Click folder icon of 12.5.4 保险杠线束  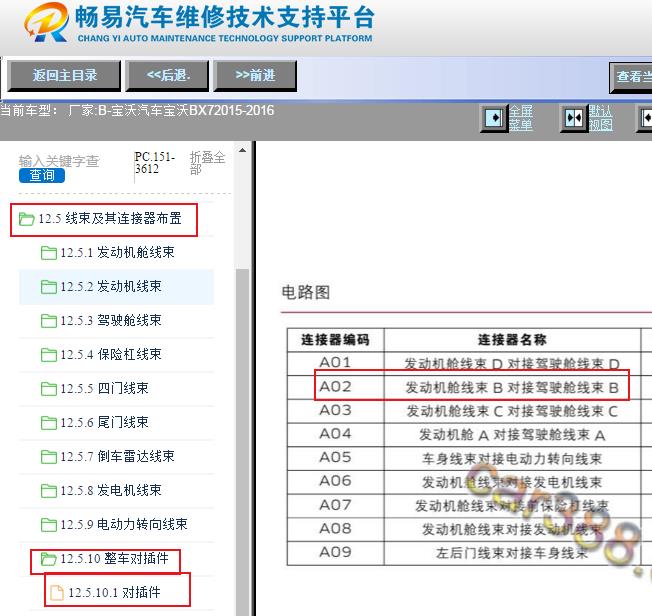pos(49,355)
